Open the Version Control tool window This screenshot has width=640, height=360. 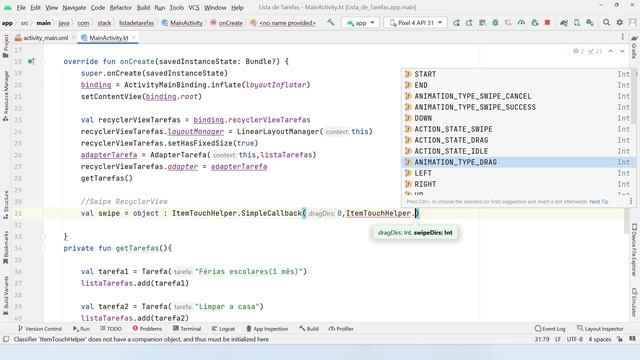click(x=40, y=329)
